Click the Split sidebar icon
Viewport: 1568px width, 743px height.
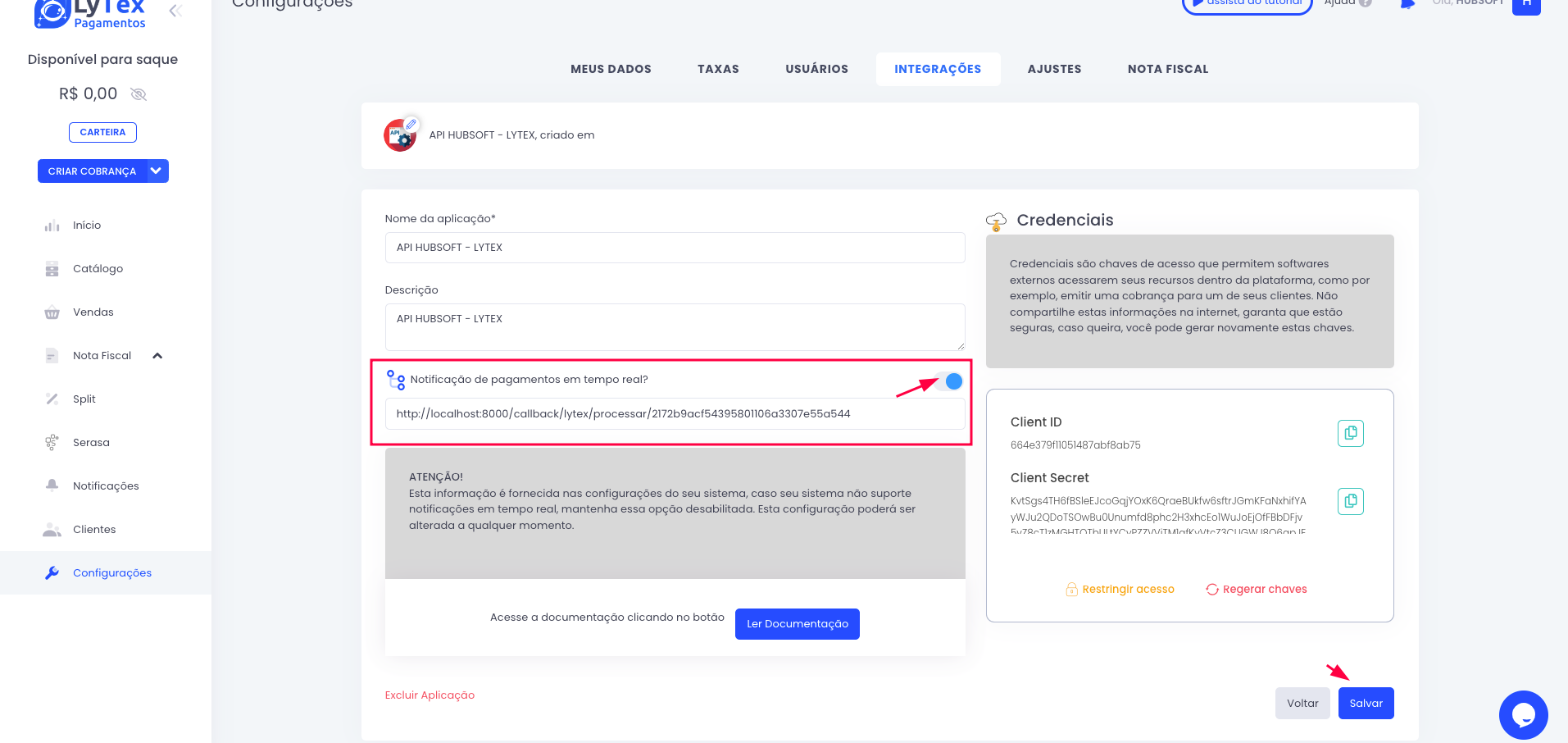tap(52, 399)
